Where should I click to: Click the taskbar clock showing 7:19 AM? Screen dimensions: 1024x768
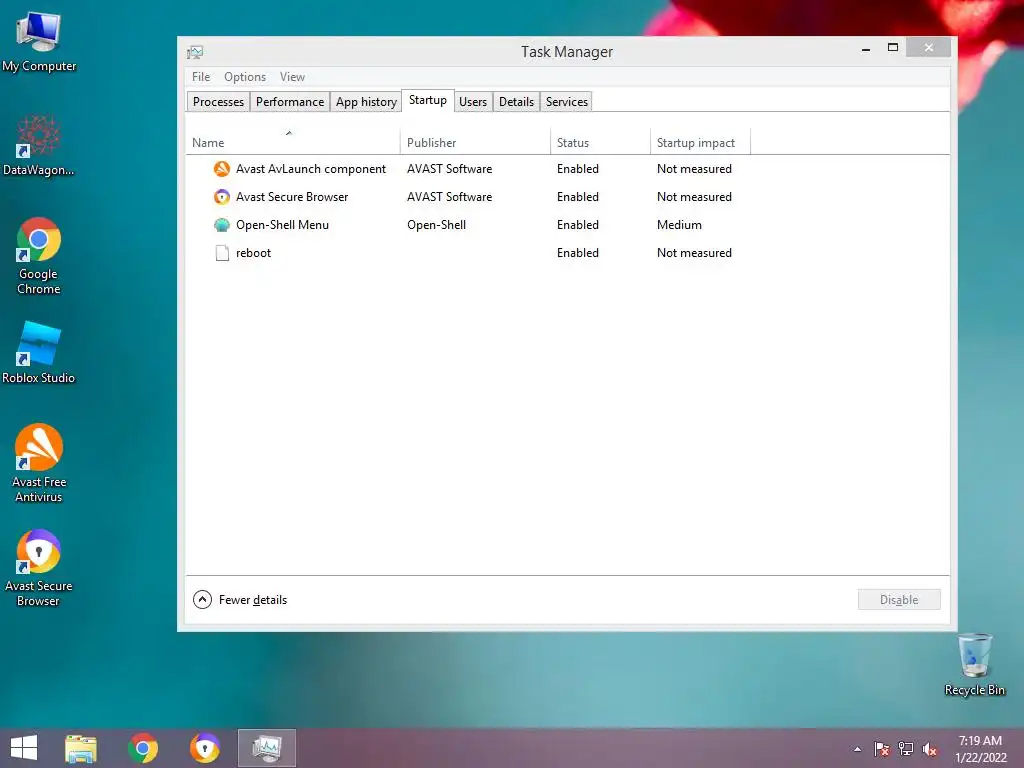(980, 749)
